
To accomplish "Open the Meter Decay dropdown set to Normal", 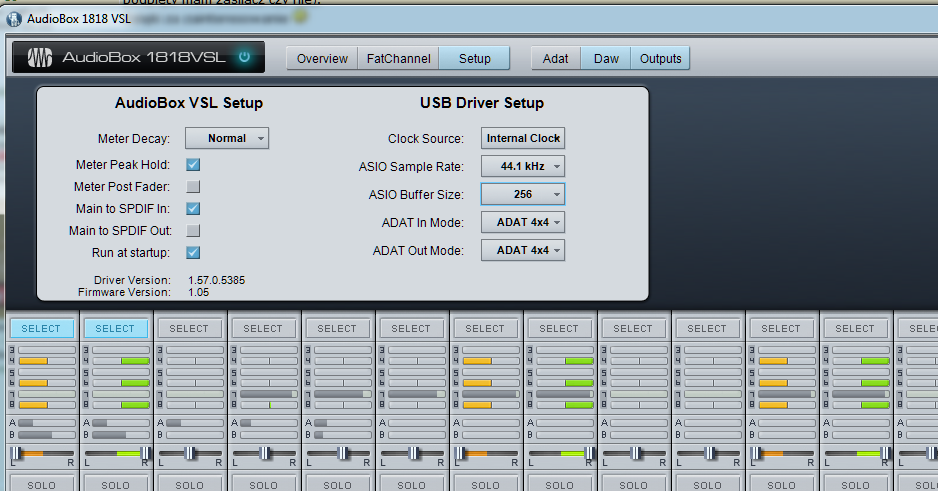I will click(227, 138).
